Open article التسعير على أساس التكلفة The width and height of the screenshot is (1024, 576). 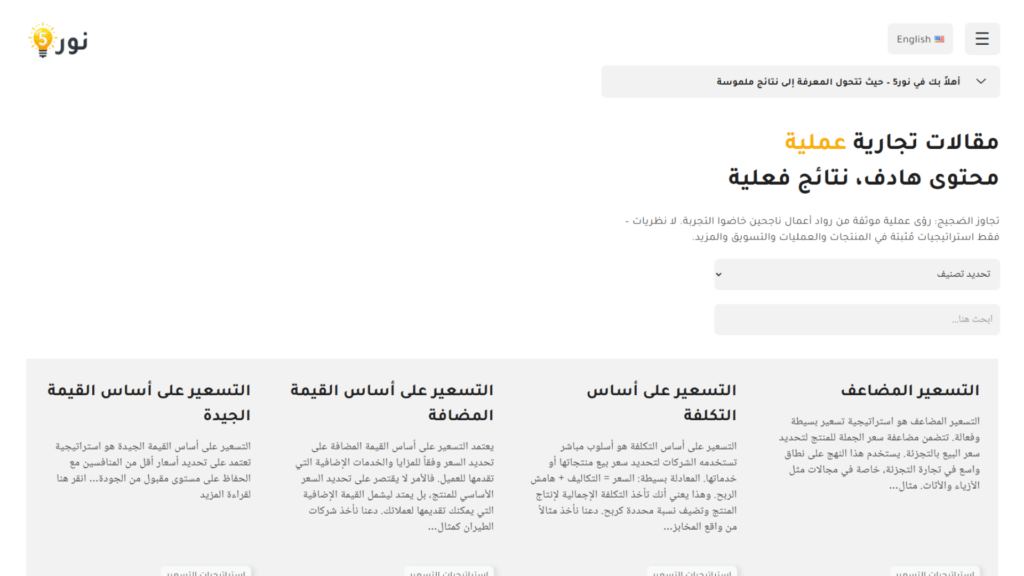[x=661, y=402]
